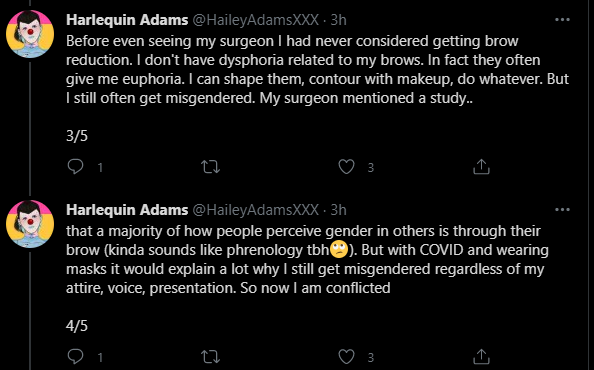Open more options on the 4/5 tweet
The height and width of the screenshot is (370, 594).
562,210
